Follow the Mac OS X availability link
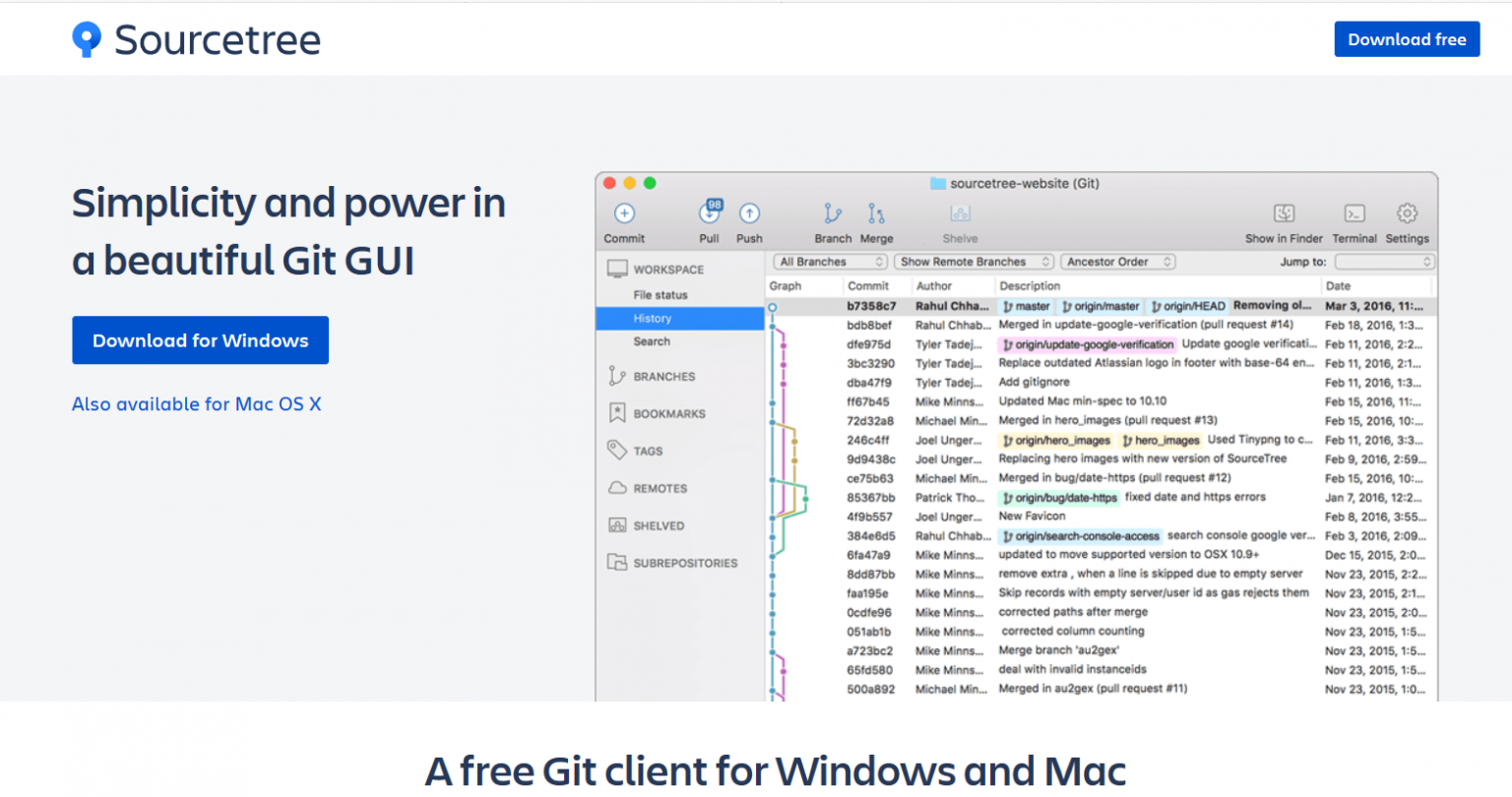This screenshot has width=1512, height=797. click(196, 403)
